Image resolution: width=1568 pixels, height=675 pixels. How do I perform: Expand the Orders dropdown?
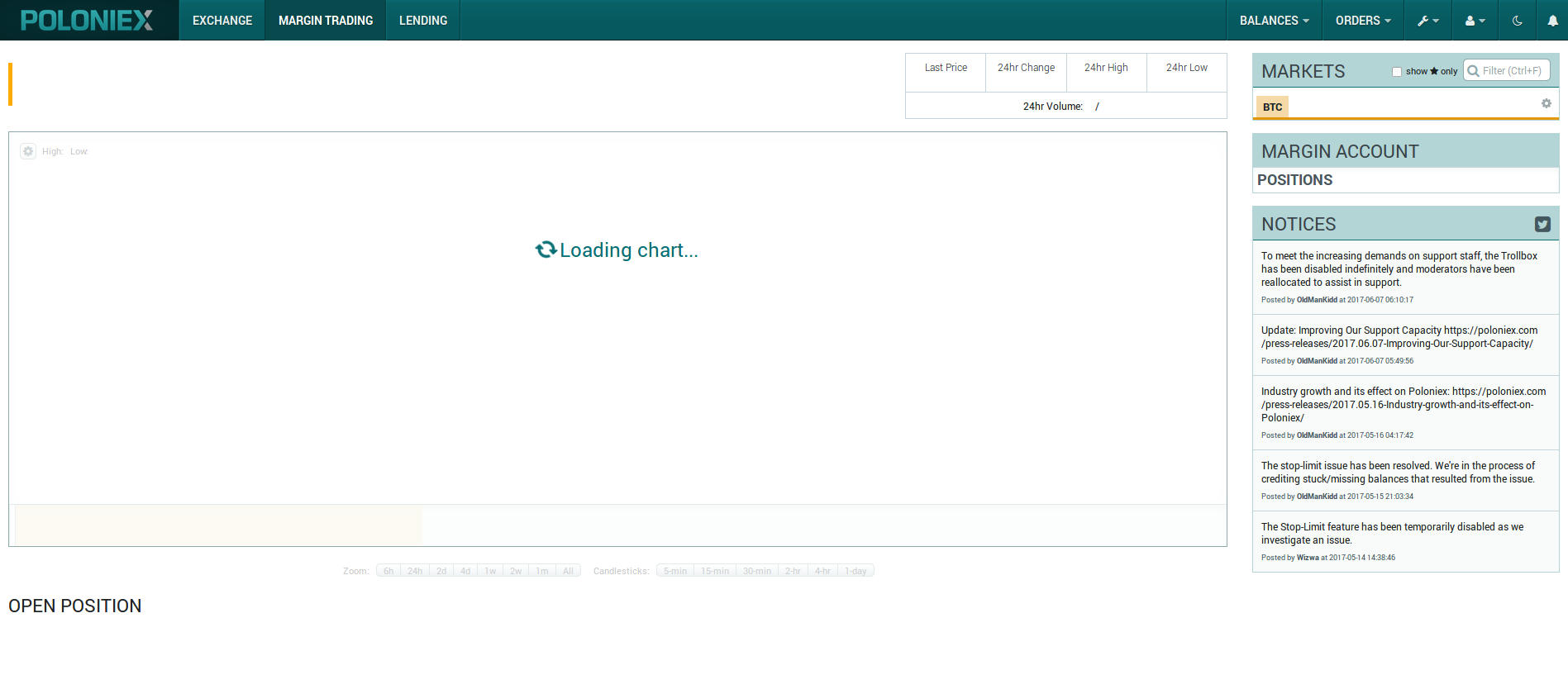click(x=1363, y=20)
